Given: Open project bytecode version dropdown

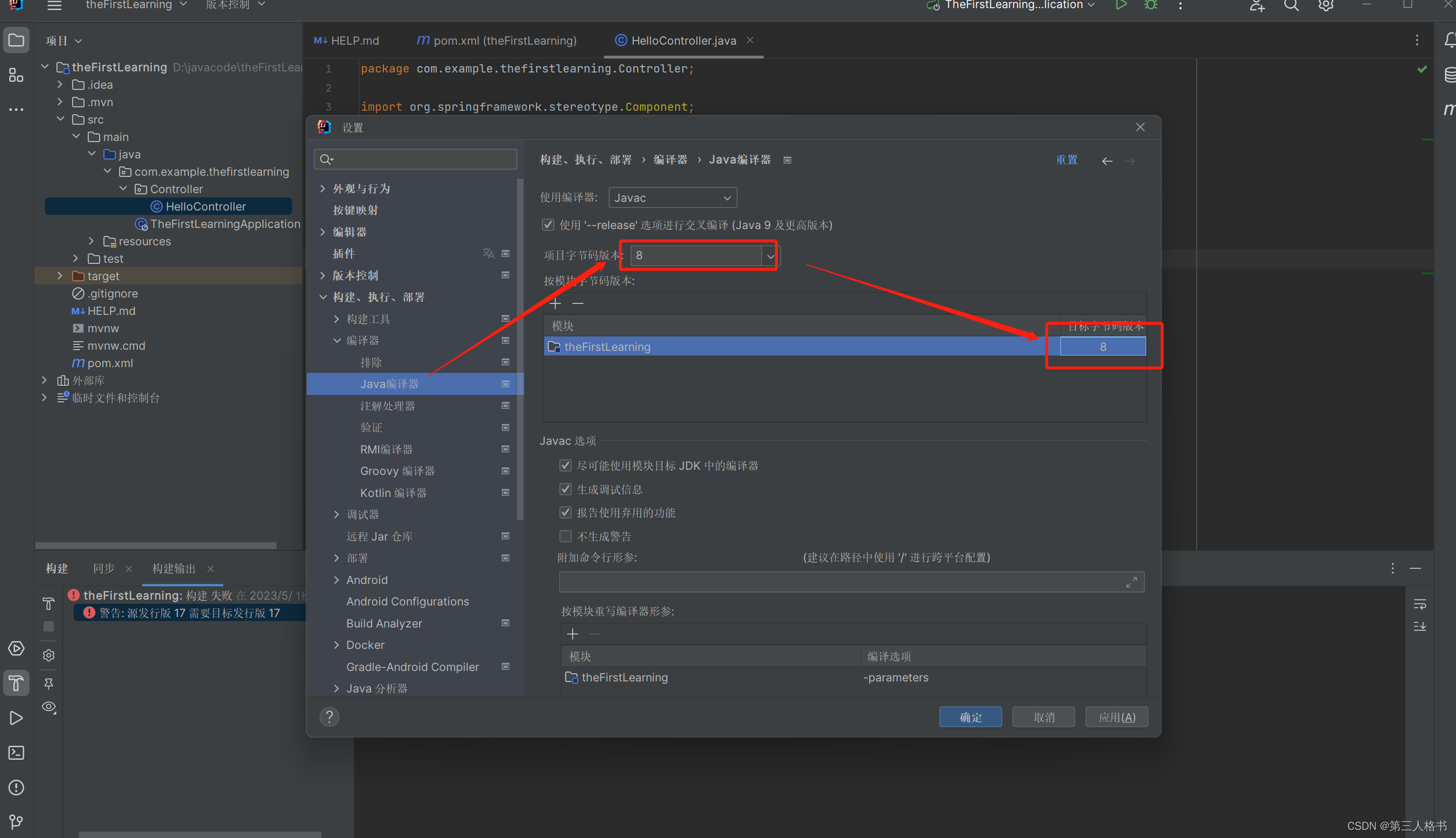Looking at the screenshot, I should 769,256.
